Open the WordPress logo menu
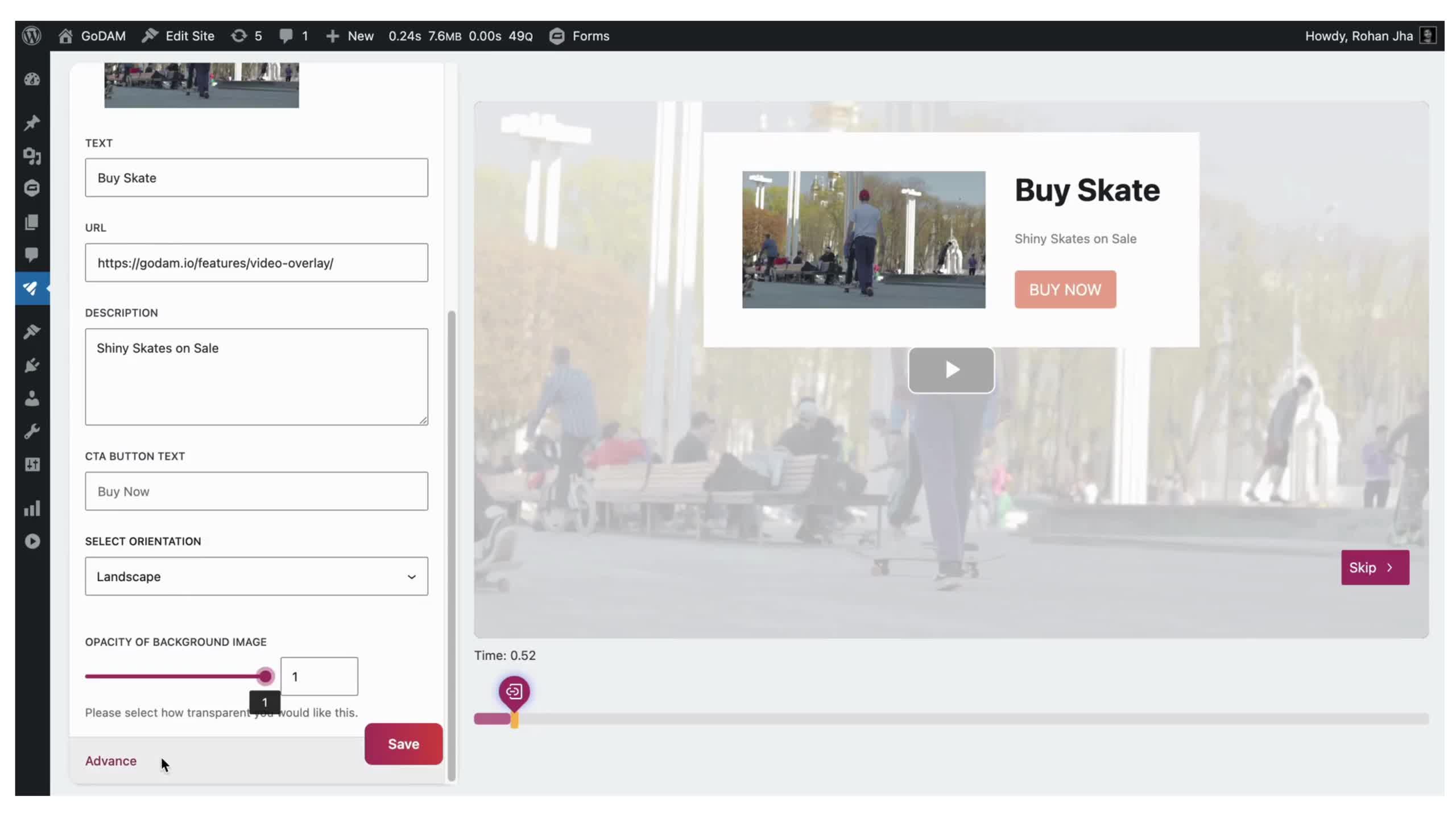Viewport: 1456px width, 819px height. [x=32, y=36]
